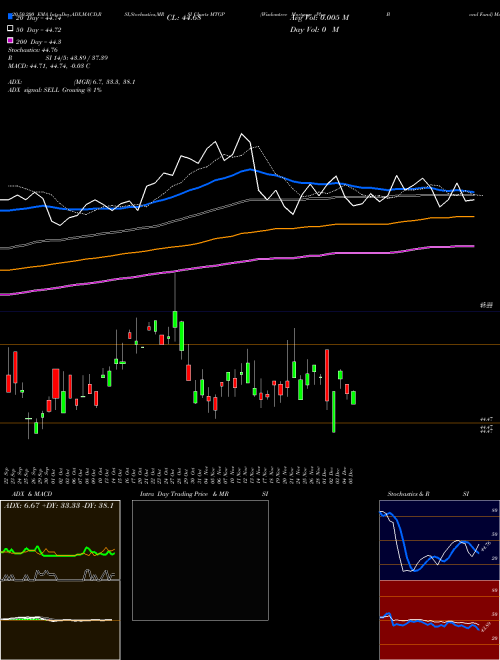Click the 'ADX: 6.67 +DY: 33.33 -DY: 38.1' readout
Viewport: 500px width, 660px height.
59,506
